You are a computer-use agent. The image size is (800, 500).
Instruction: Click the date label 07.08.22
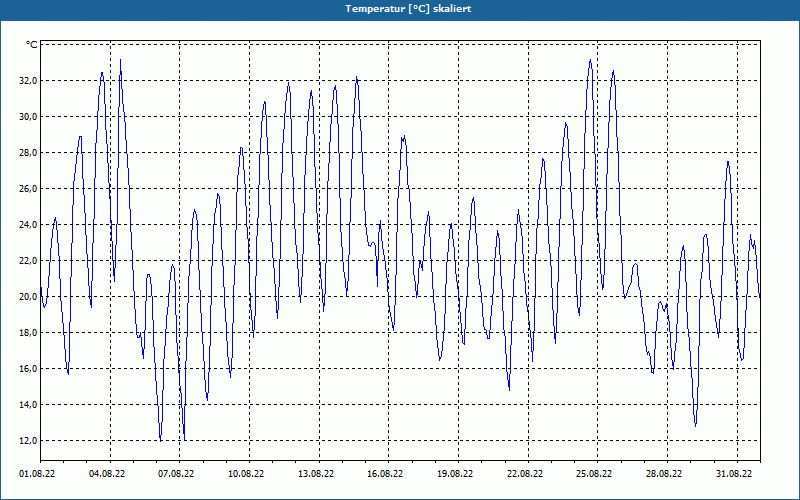point(177,474)
